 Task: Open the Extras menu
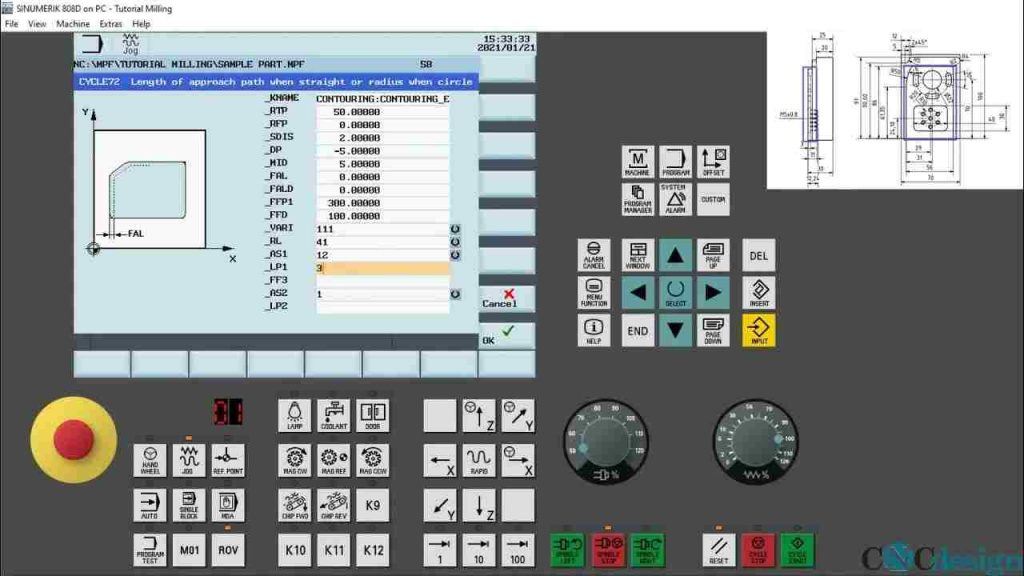point(111,24)
